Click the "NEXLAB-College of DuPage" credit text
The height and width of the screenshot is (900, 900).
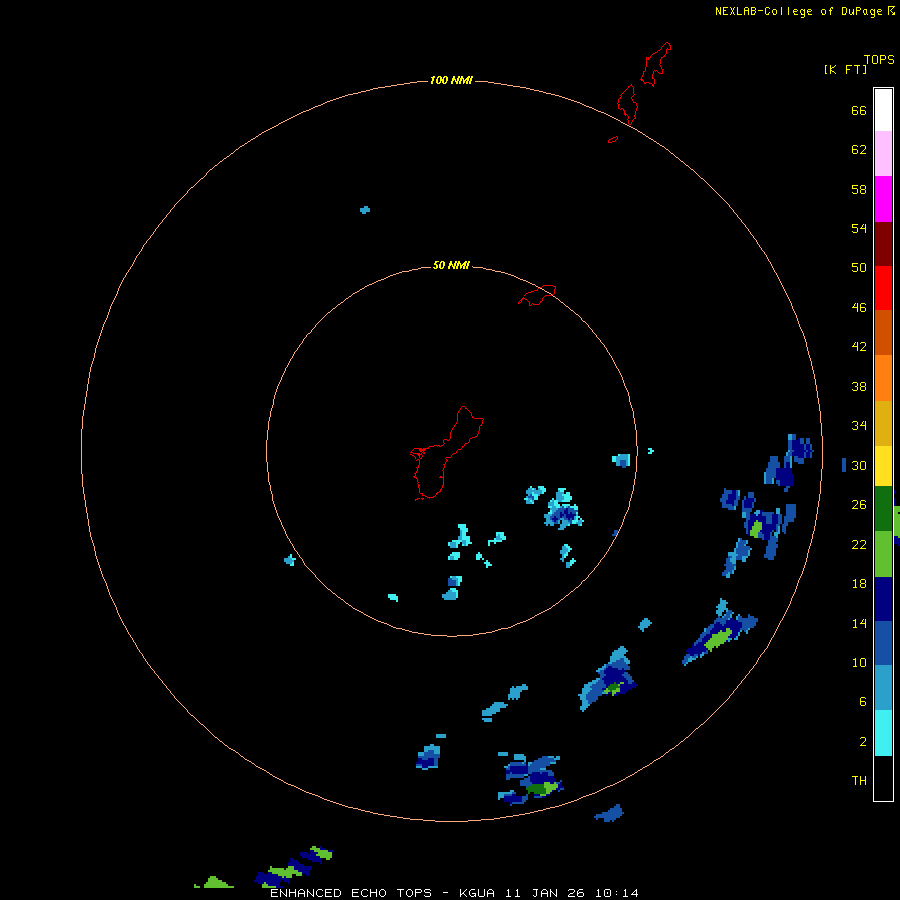click(x=798, y=11)
